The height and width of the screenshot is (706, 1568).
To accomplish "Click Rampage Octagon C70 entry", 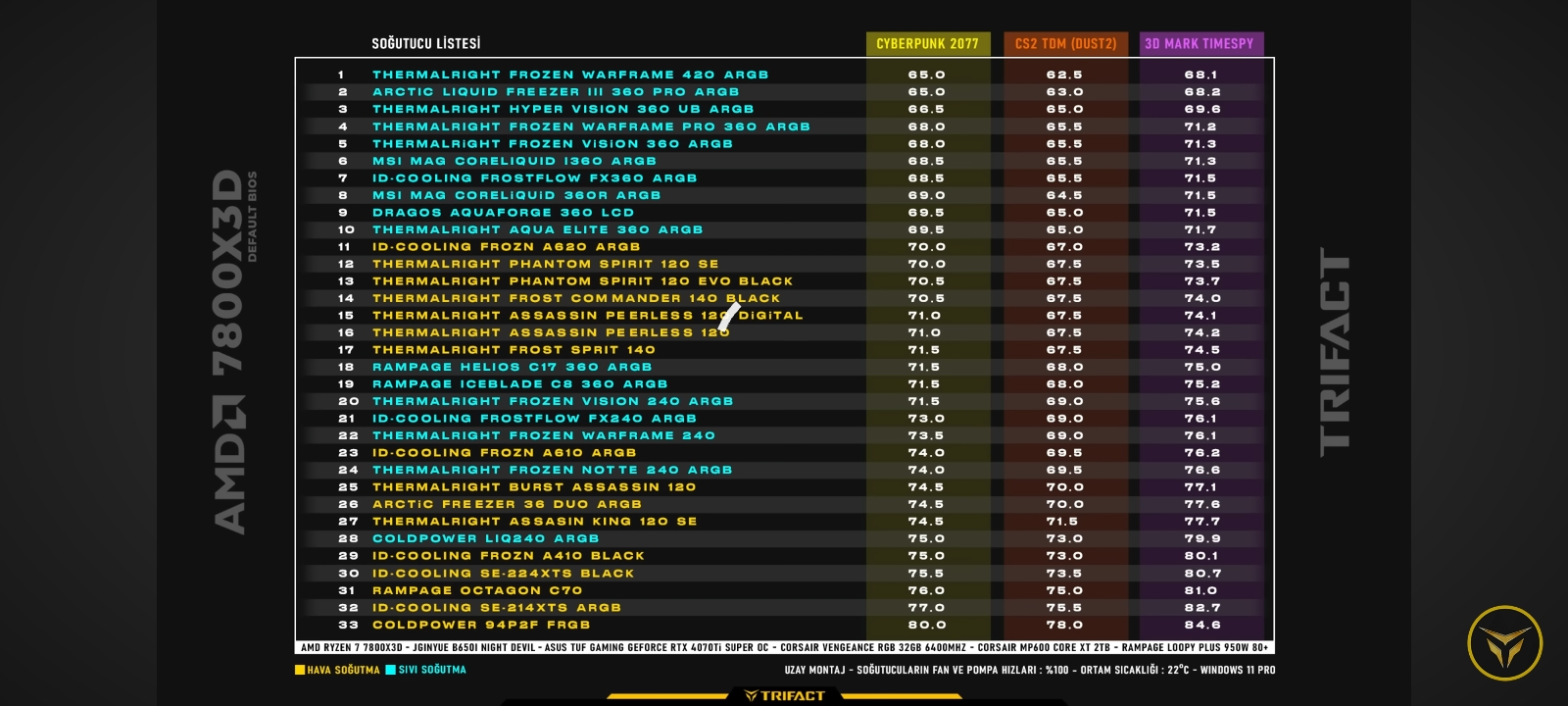I will click(477, 590).
